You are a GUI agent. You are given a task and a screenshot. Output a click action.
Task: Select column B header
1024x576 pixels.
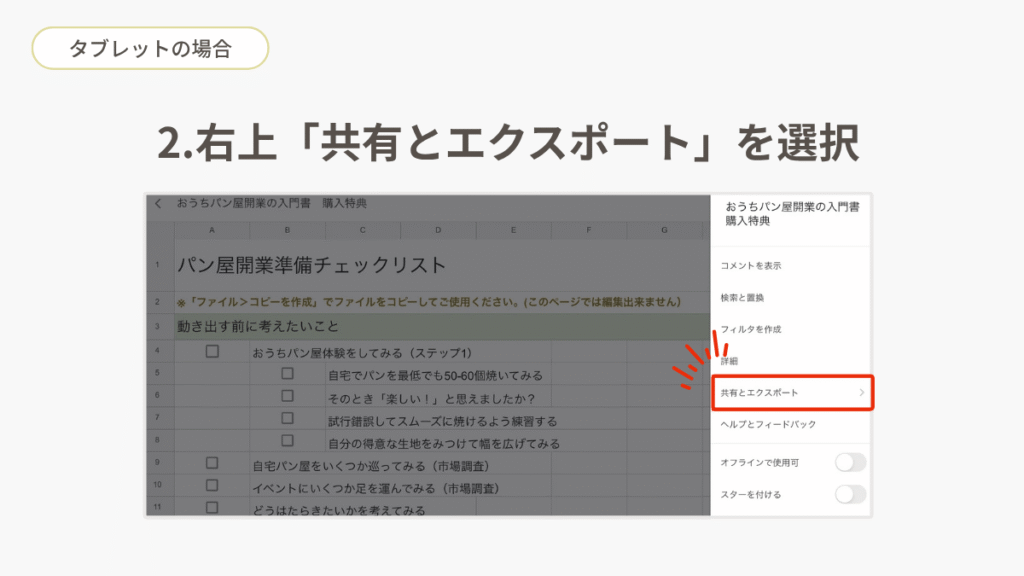[x=287, y=230]
